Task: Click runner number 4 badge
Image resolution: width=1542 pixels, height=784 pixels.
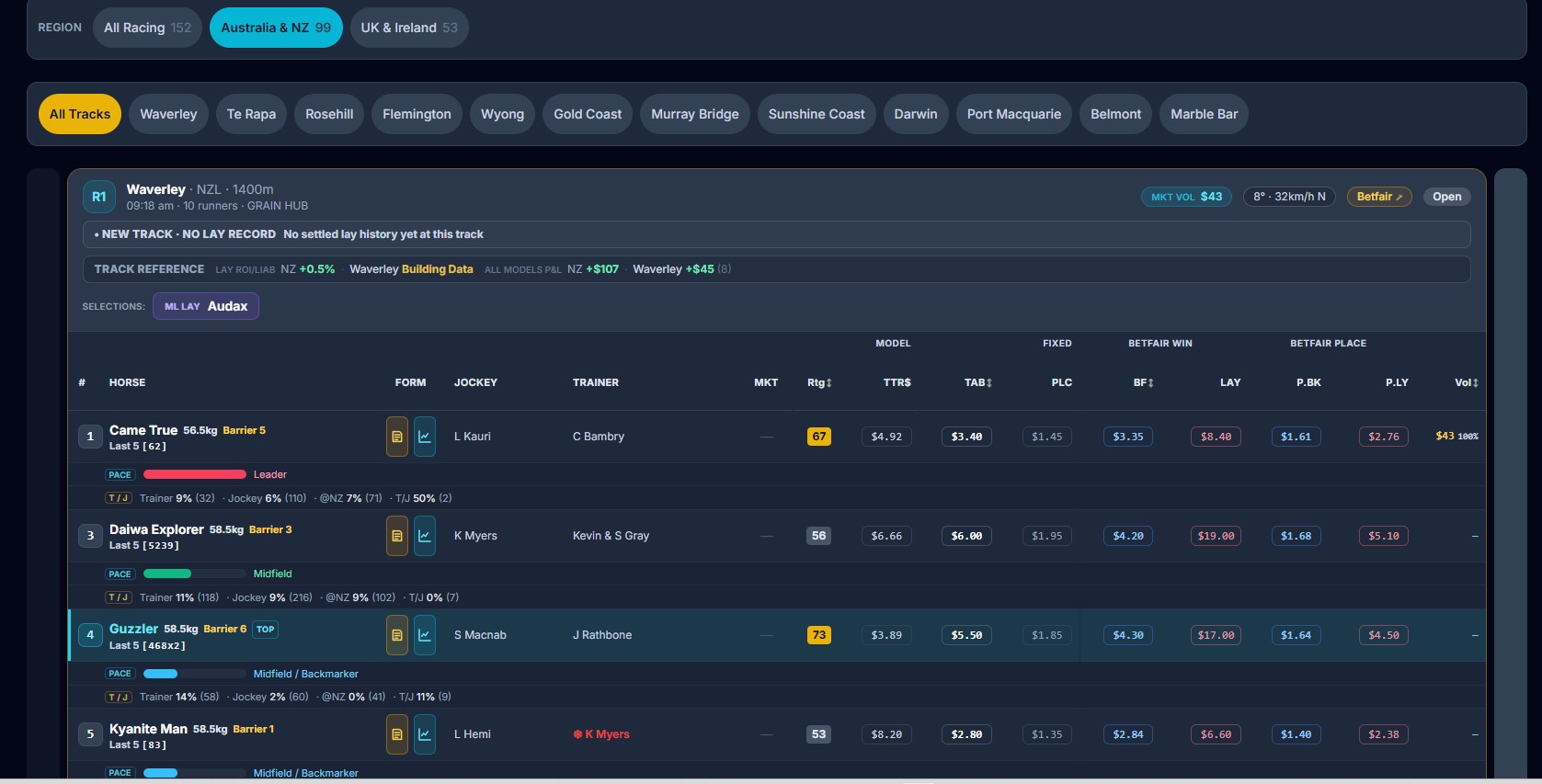Action: (90, 635)
